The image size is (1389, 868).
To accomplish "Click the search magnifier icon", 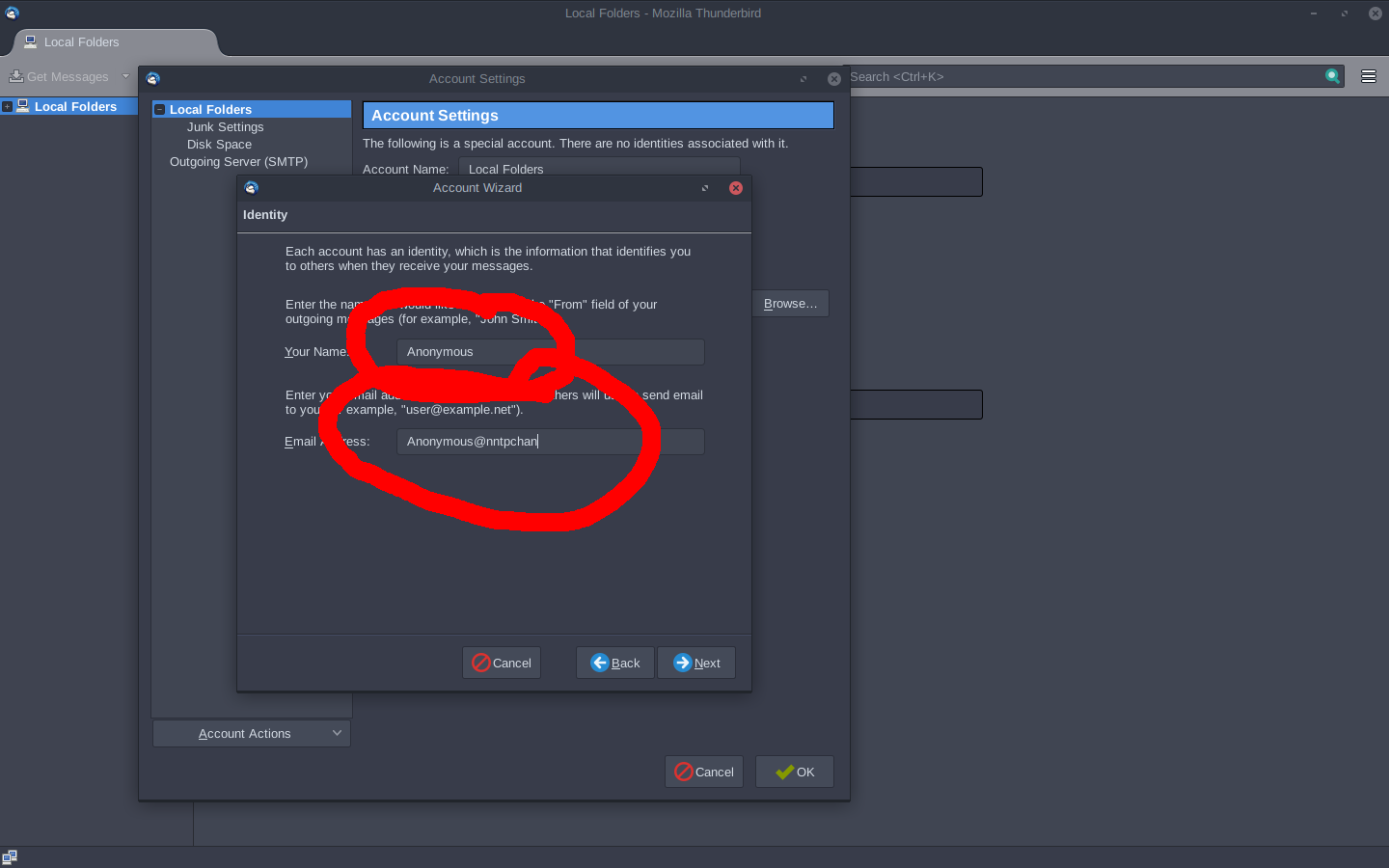I will coord(1332,76).
